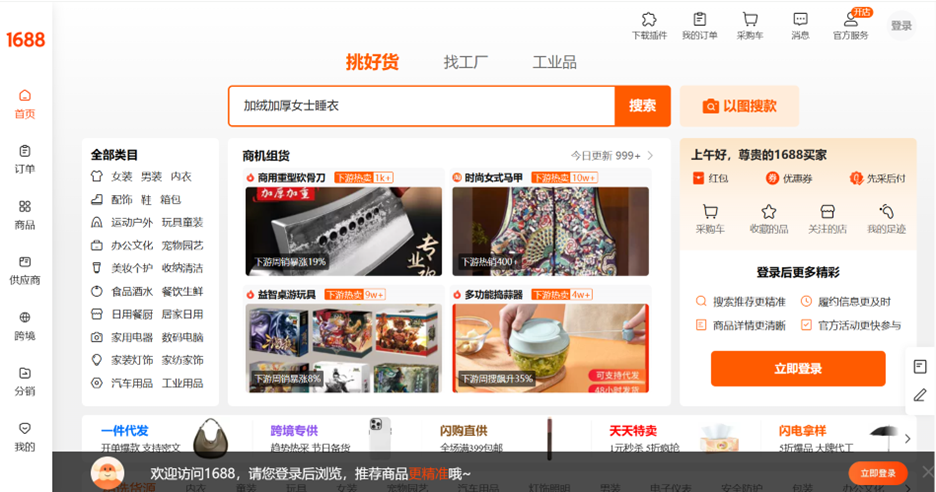
Task: Click the 官方服务 icon
Action: pos(851,20)
